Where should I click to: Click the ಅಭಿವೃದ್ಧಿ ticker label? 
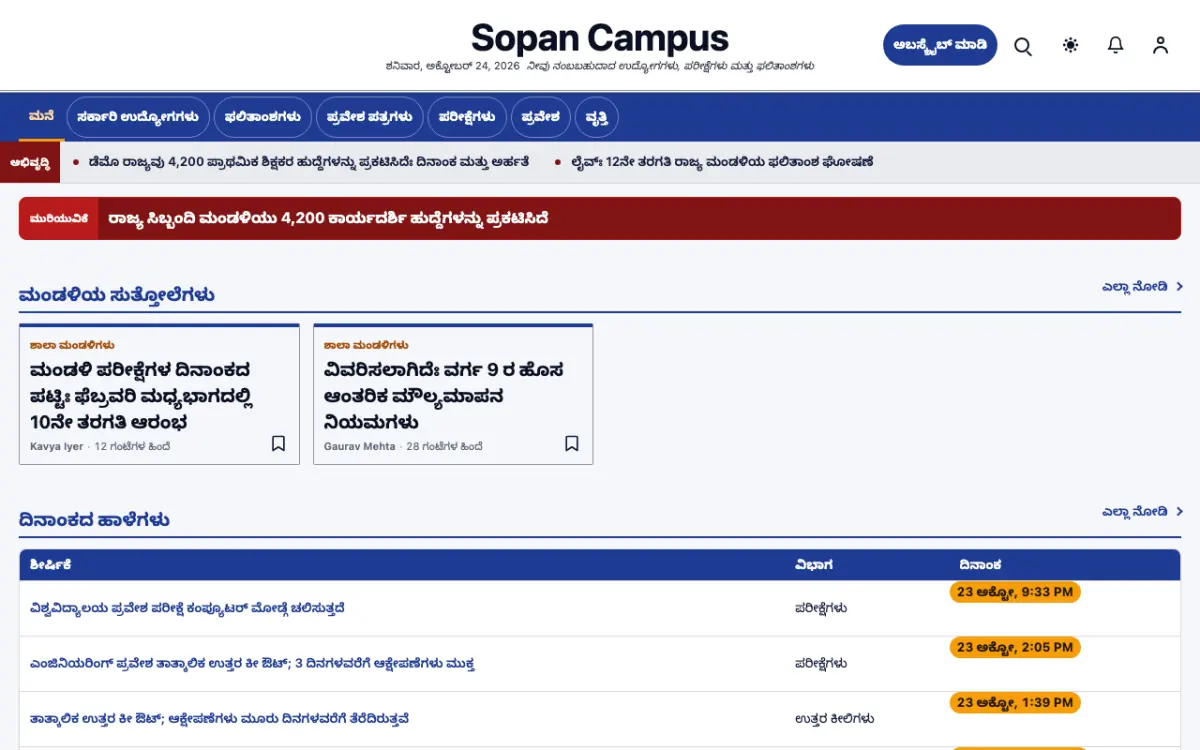[x=30, y=162]
